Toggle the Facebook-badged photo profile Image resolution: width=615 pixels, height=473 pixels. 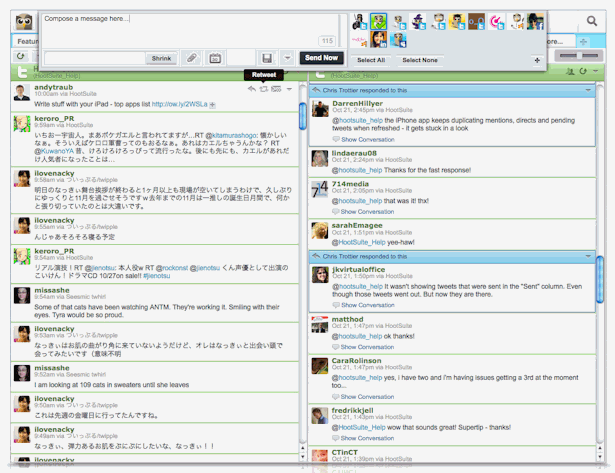tap(535, 22)
